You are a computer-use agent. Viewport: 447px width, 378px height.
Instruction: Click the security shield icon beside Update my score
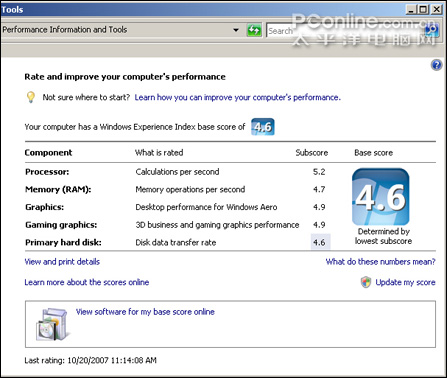pyautogui.click(x=366, y=282)
